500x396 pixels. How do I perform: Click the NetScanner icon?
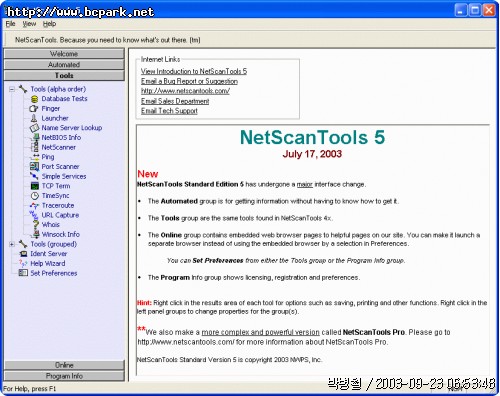(x=35, y=147)
